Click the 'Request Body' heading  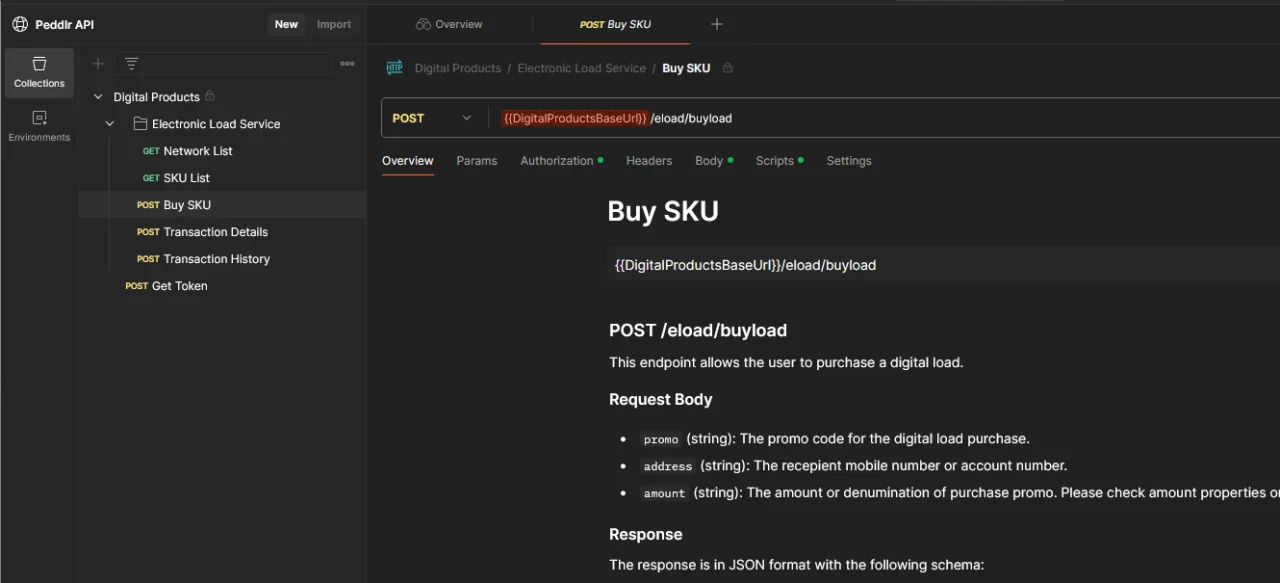click(x=661, y=399)
